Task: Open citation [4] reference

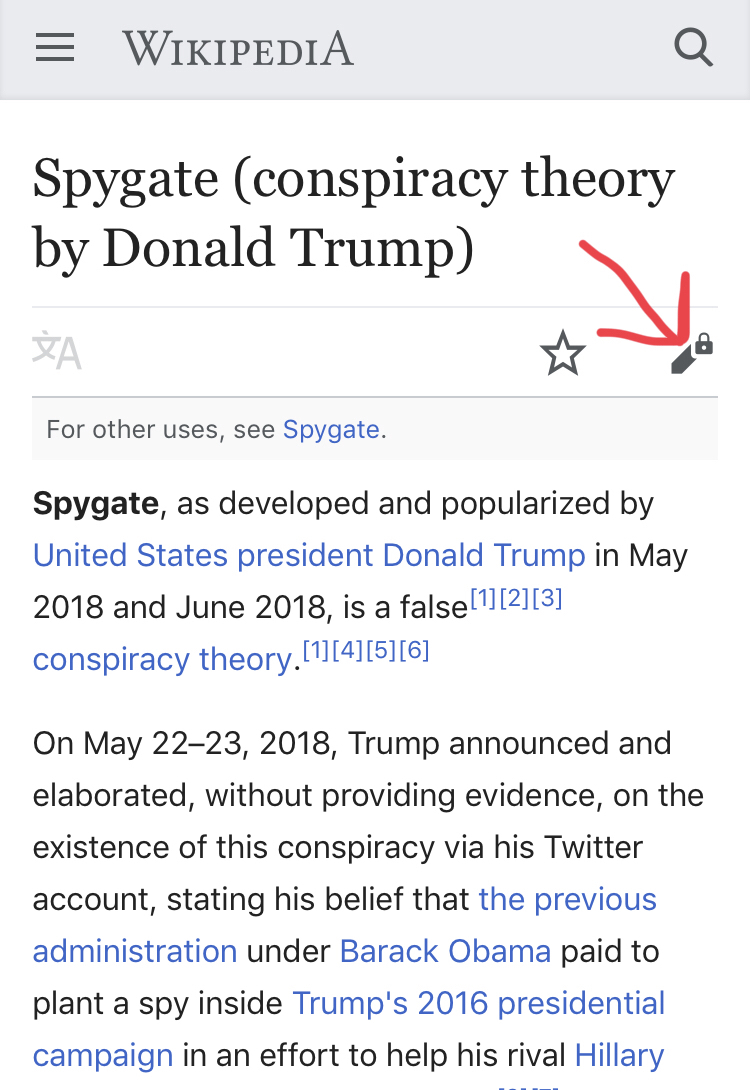Action: click(348, 650)
